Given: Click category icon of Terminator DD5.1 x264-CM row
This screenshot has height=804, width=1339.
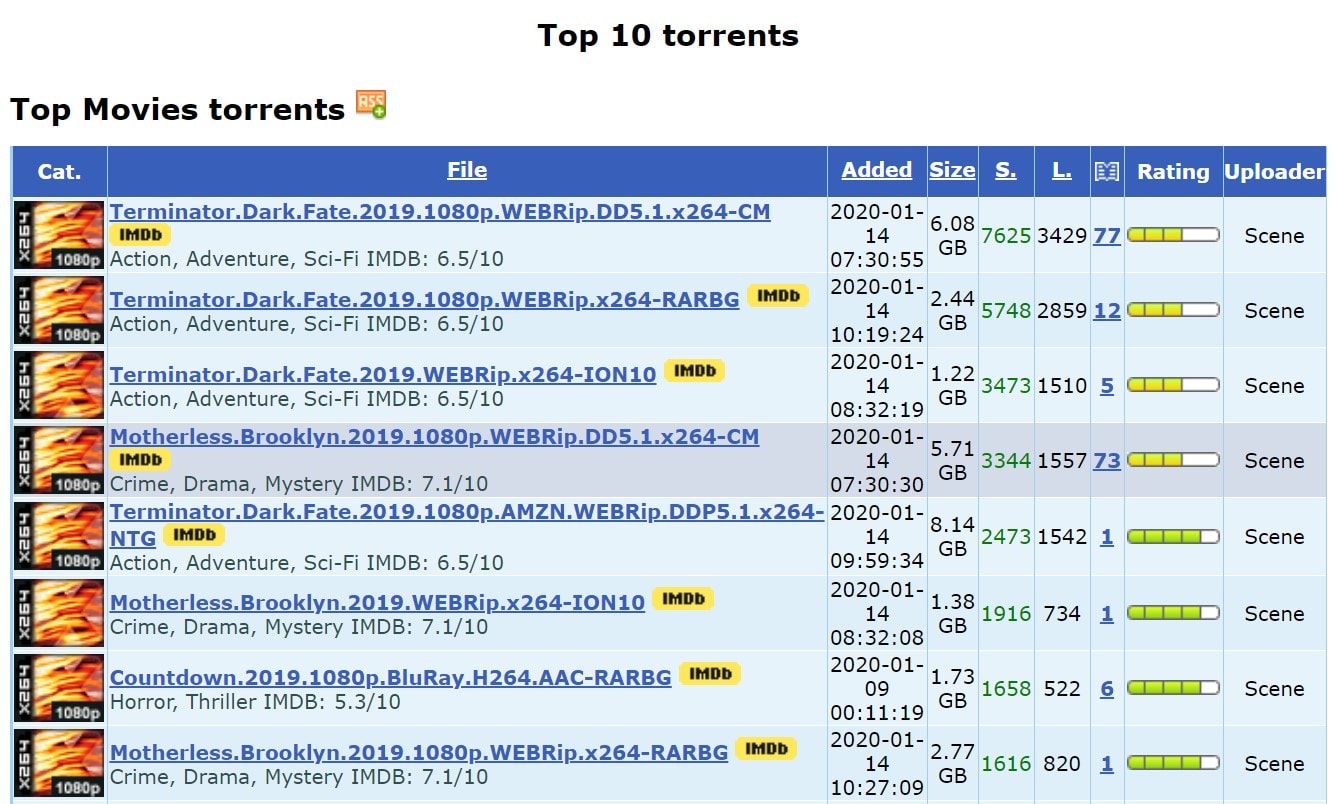Looking at the screenshot, I should coord(59,235).
